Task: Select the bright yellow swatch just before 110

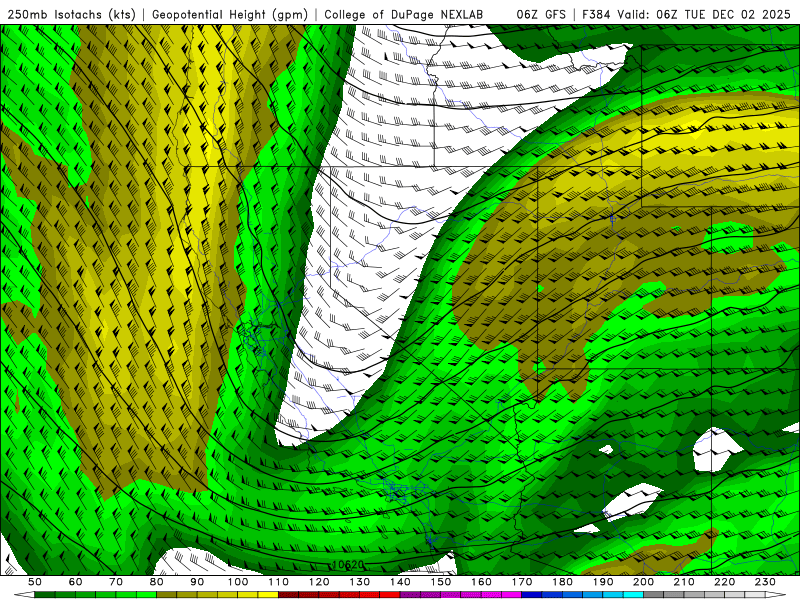Action: pyautogui.click(x=268, y=595)
